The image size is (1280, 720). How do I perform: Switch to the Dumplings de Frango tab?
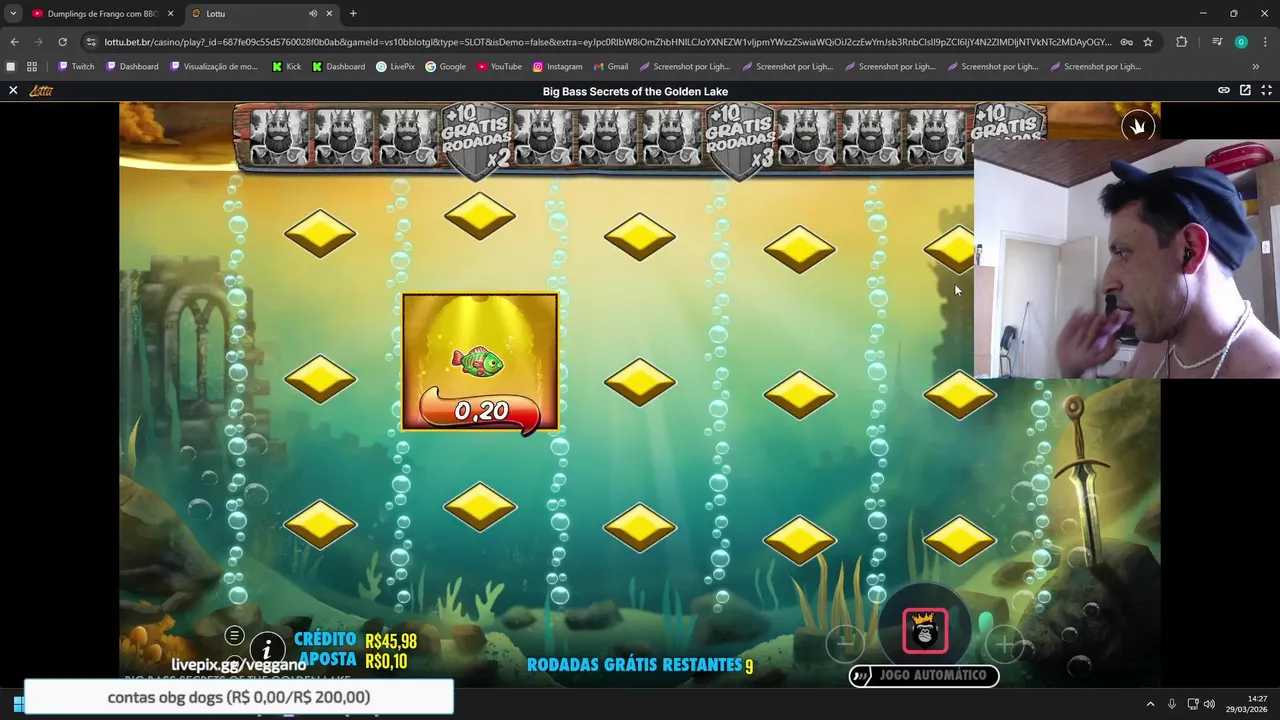95,13
